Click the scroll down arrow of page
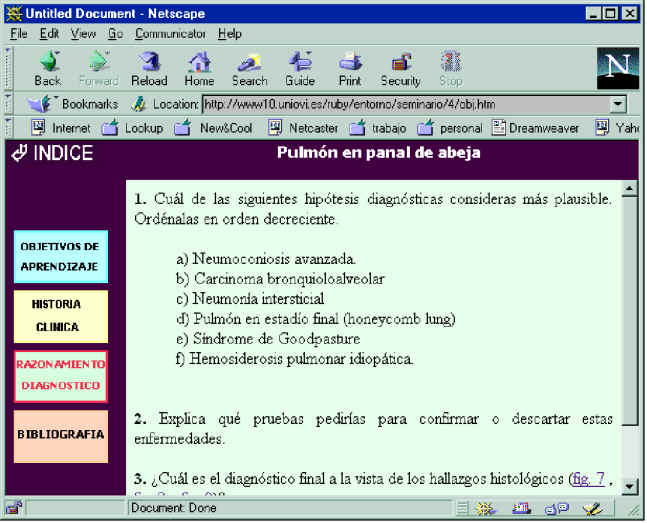This screenshot has width=647, height=523. coord(630,486)
